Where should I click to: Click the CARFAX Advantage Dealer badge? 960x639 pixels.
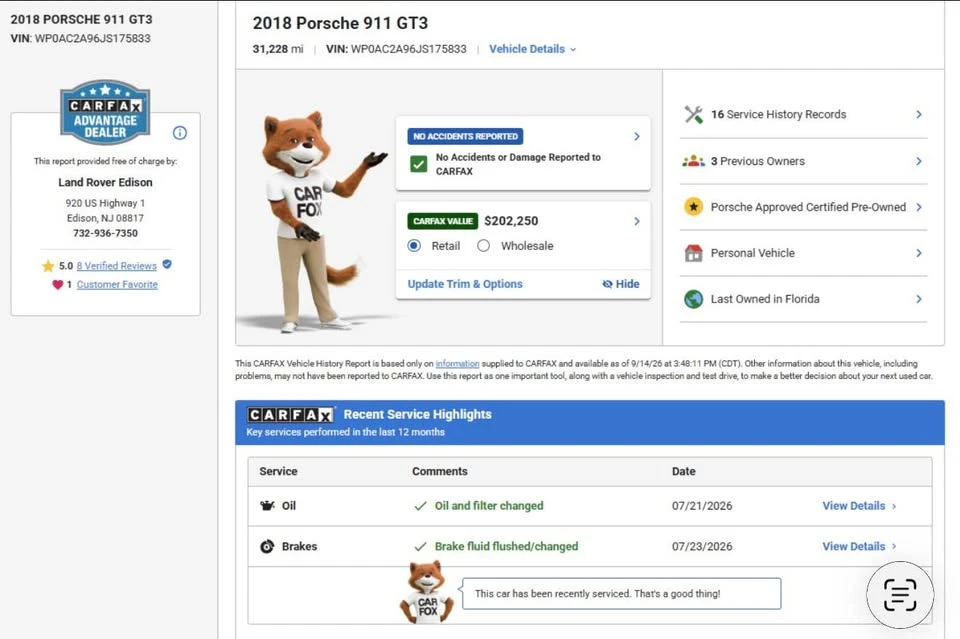[105, 112]
